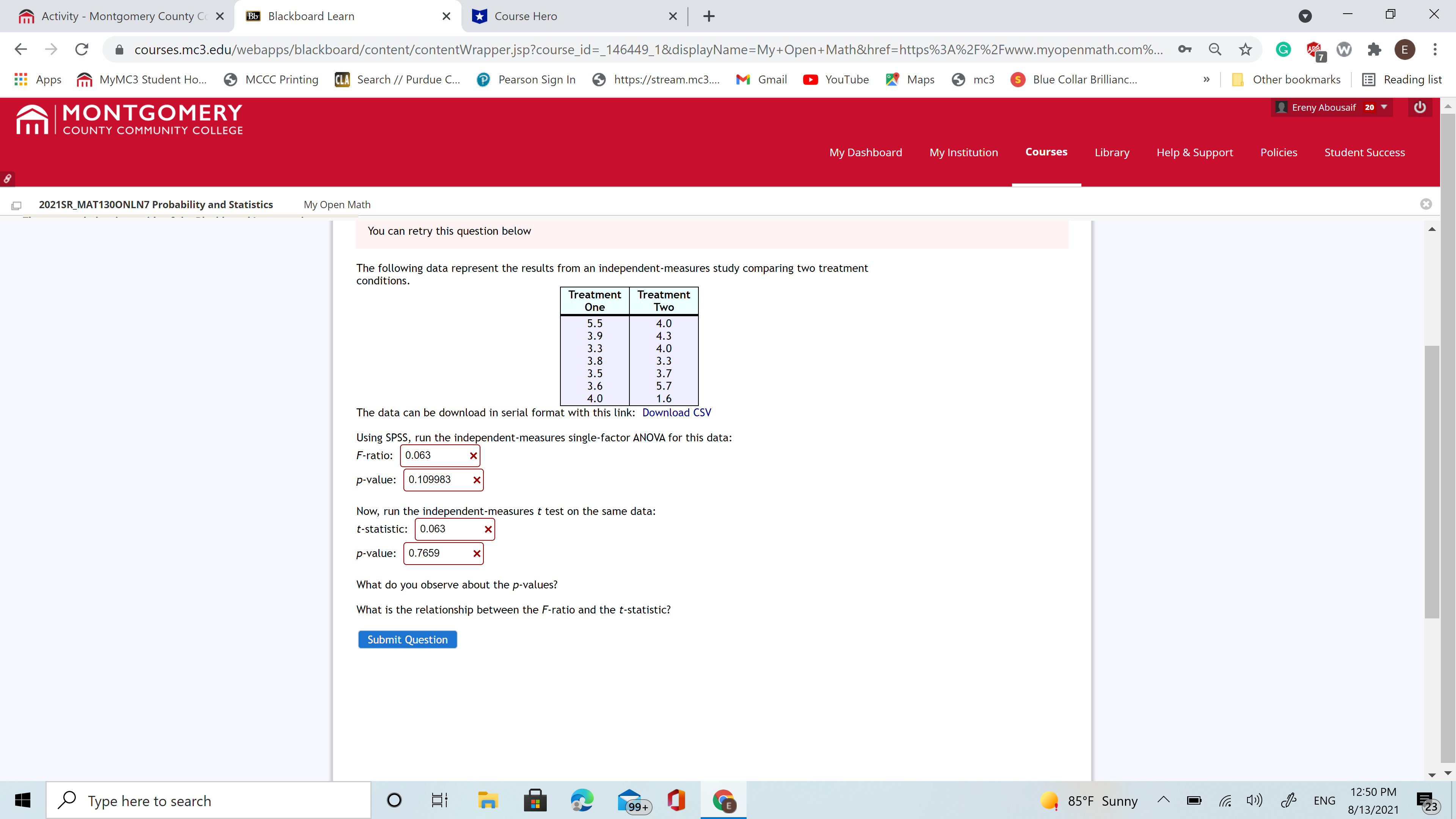1456x819 pixels.
Task: Open the Chrome three-dot menu
Action: tap(1434, 50)
